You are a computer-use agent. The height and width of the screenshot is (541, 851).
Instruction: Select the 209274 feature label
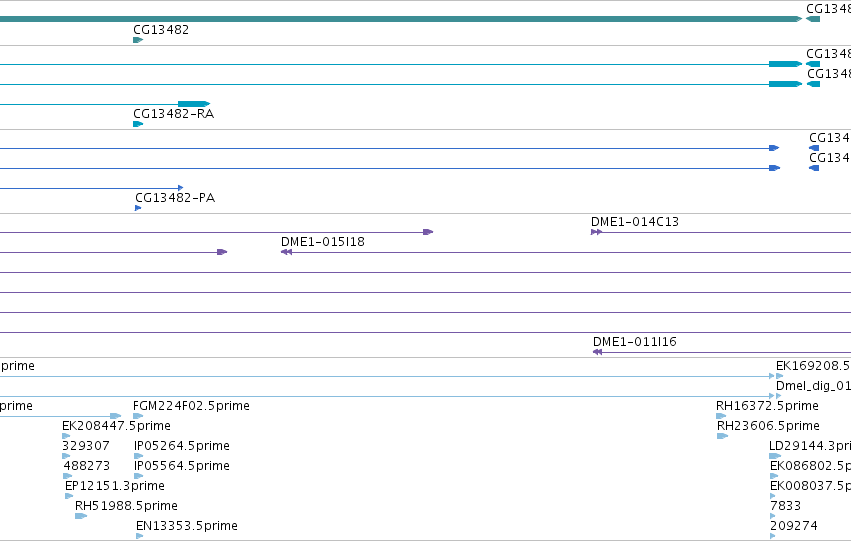(793, 526)
